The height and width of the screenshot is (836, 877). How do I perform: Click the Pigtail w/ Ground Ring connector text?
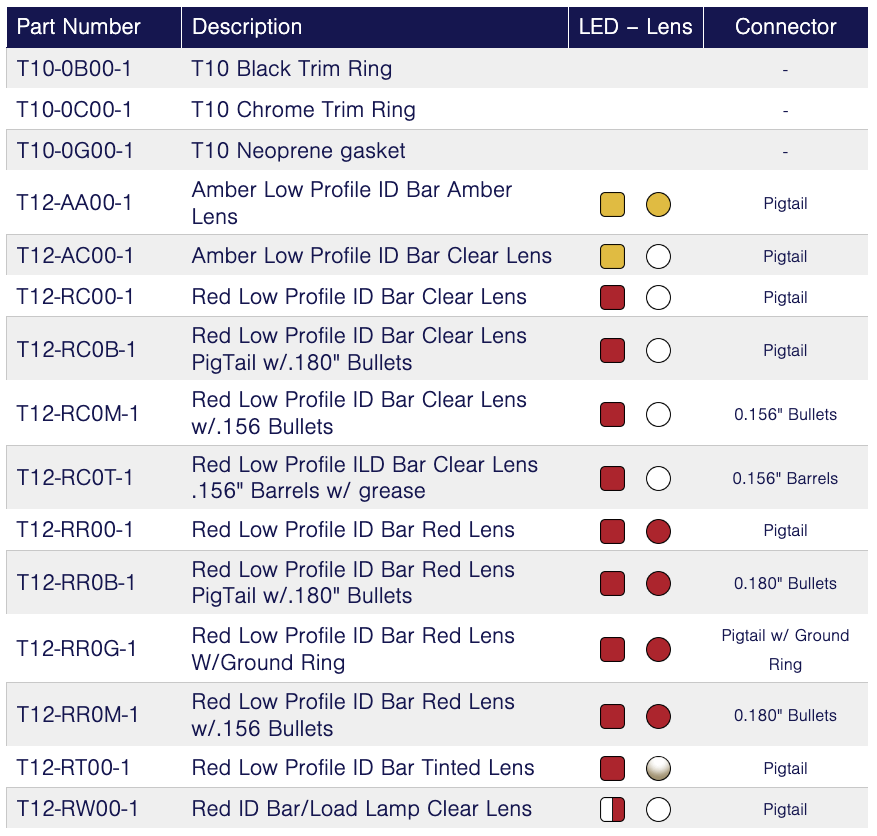point(785,649)
